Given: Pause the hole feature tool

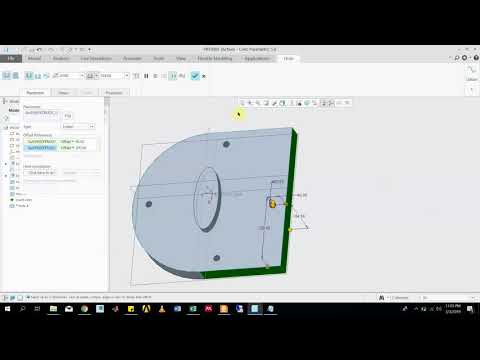Looking at the screenshot, I should tap(146, 76).
